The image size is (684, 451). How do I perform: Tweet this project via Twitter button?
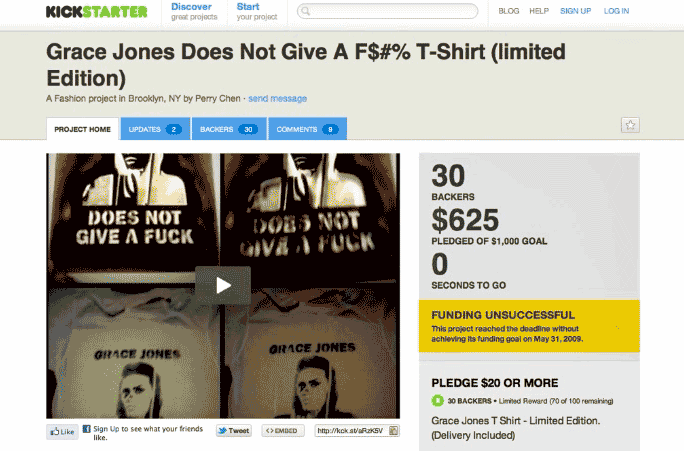tap(234, 430)
